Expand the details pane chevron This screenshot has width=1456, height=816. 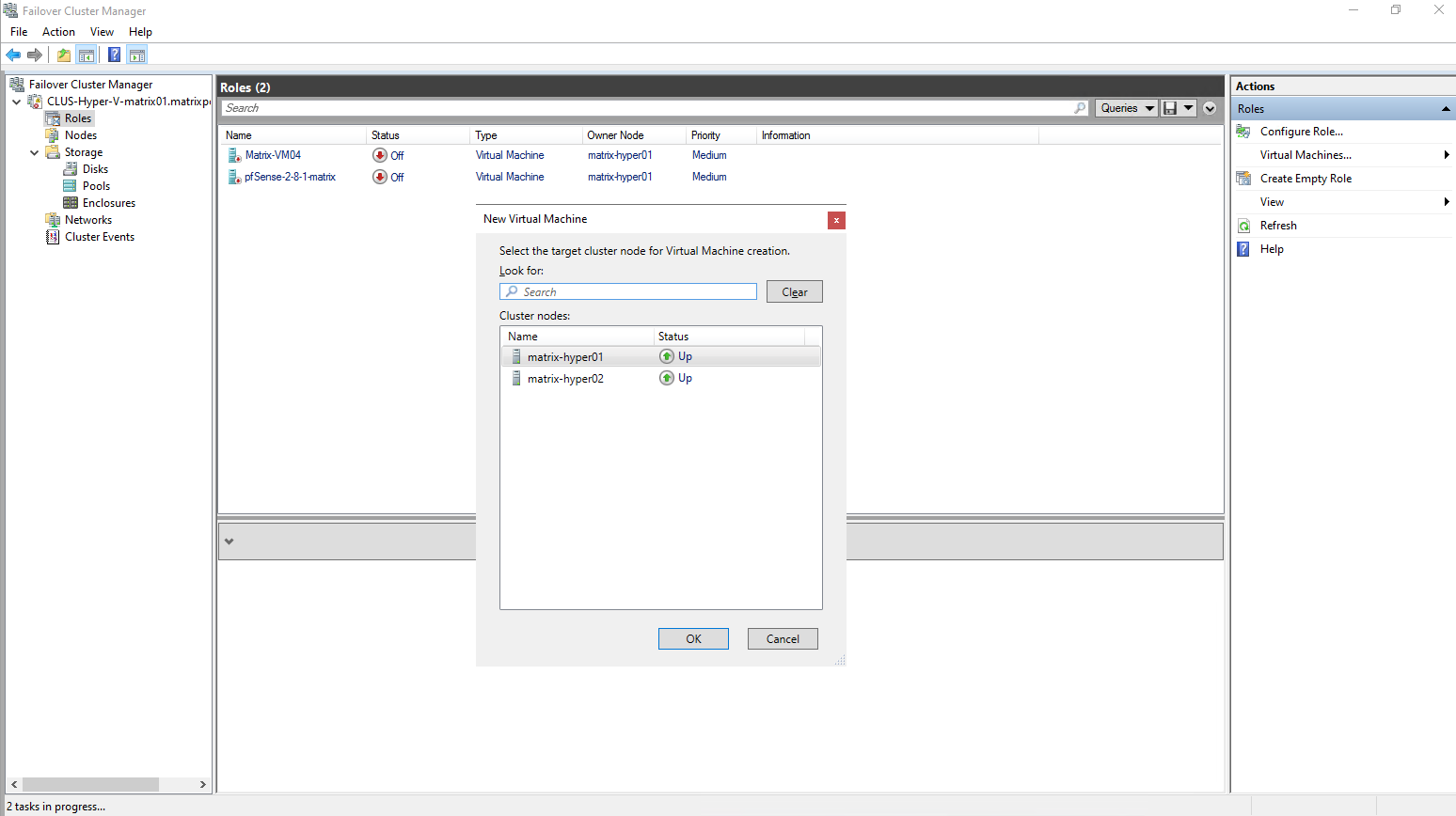[x=229, y=541]
